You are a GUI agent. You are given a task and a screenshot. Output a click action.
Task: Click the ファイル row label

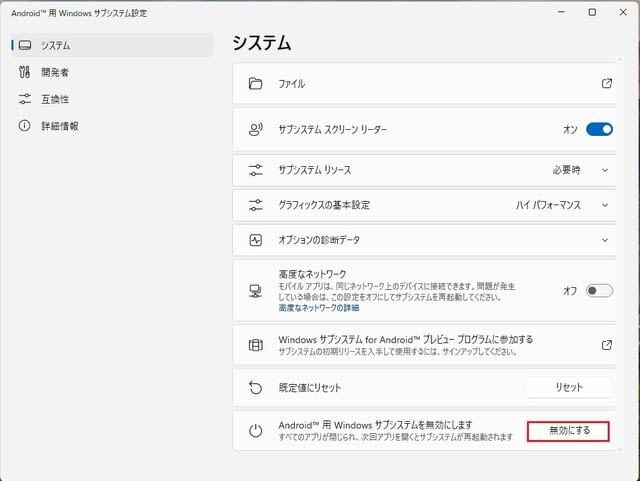291,84
